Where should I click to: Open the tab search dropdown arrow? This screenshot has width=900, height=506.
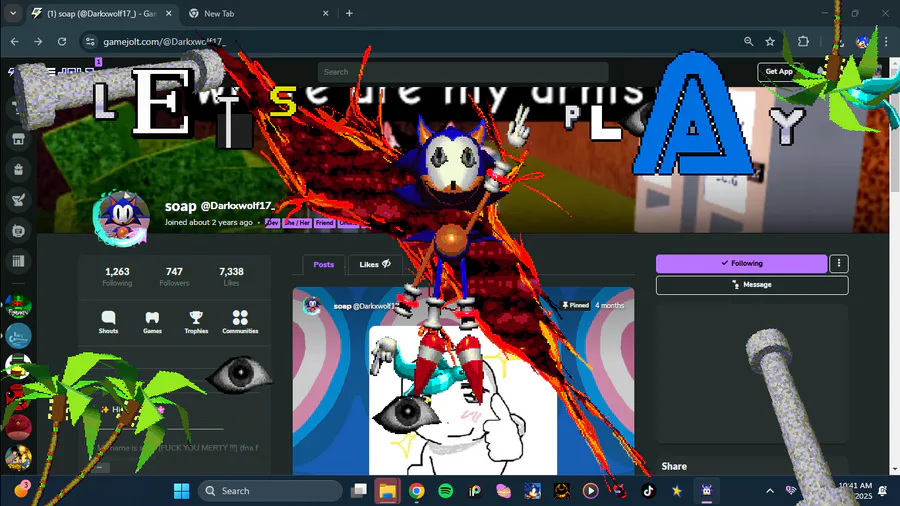pos(13,13)
